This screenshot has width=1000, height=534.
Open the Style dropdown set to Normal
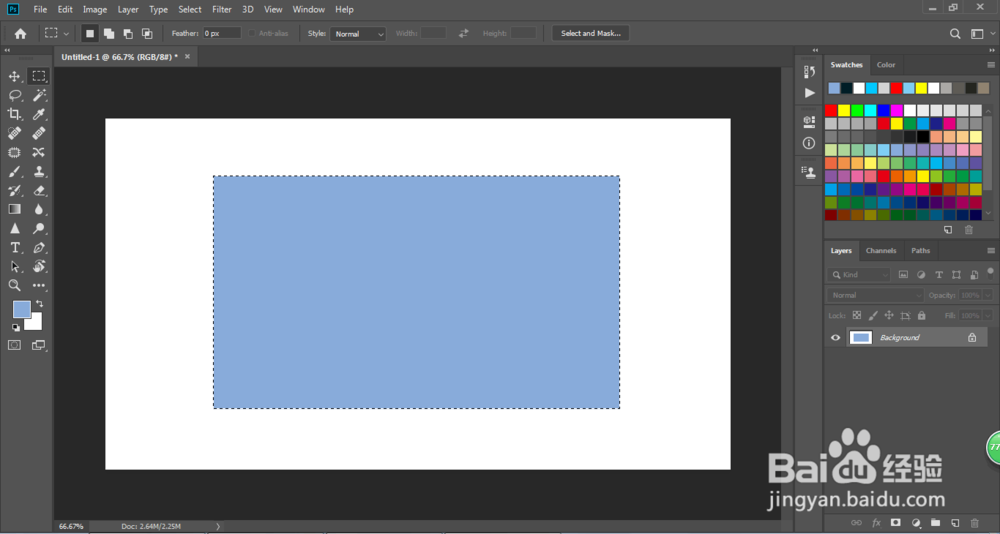pyautogui.click(x=358, y=34)
